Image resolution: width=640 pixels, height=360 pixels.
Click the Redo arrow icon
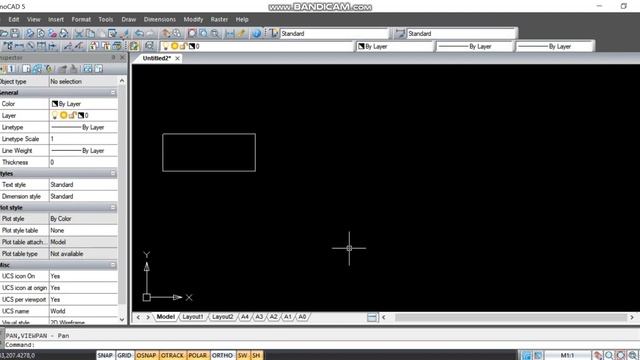[150, 33]
